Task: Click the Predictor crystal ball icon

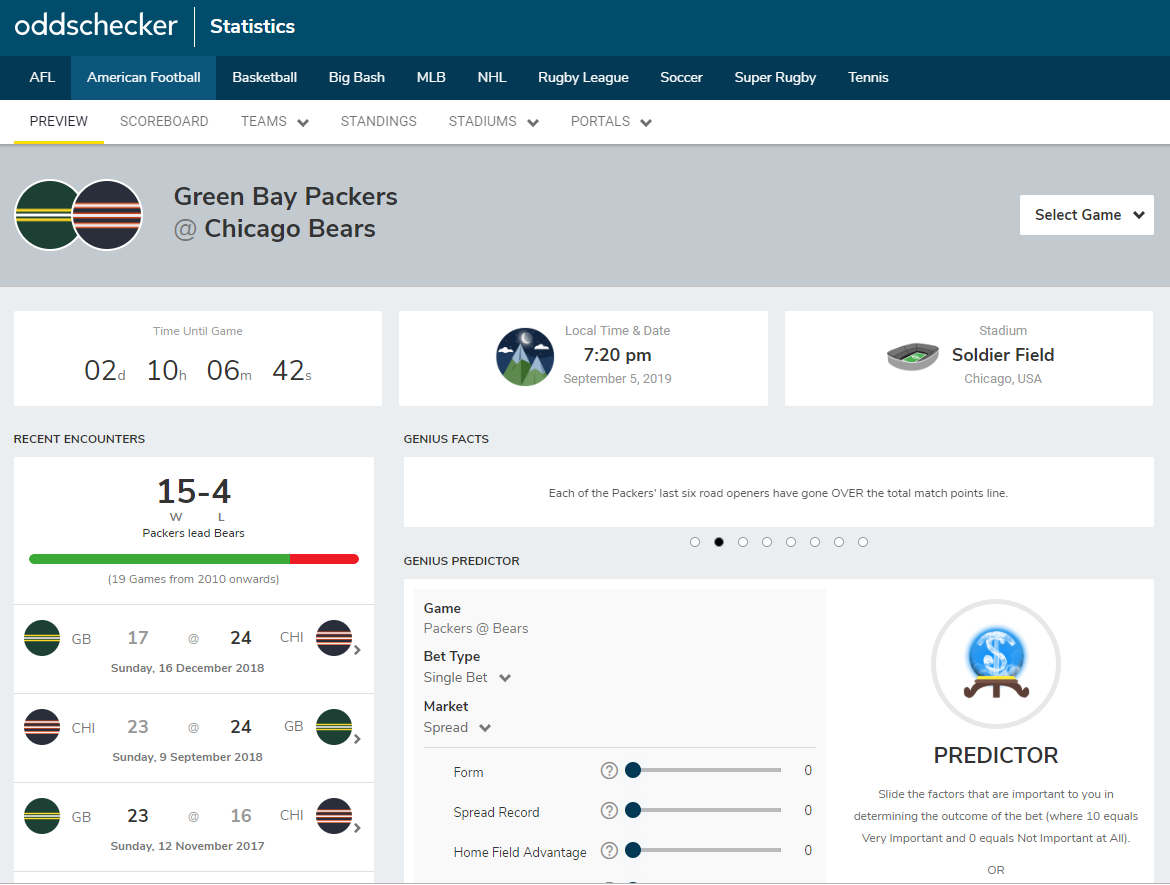Action: point(995,664)
